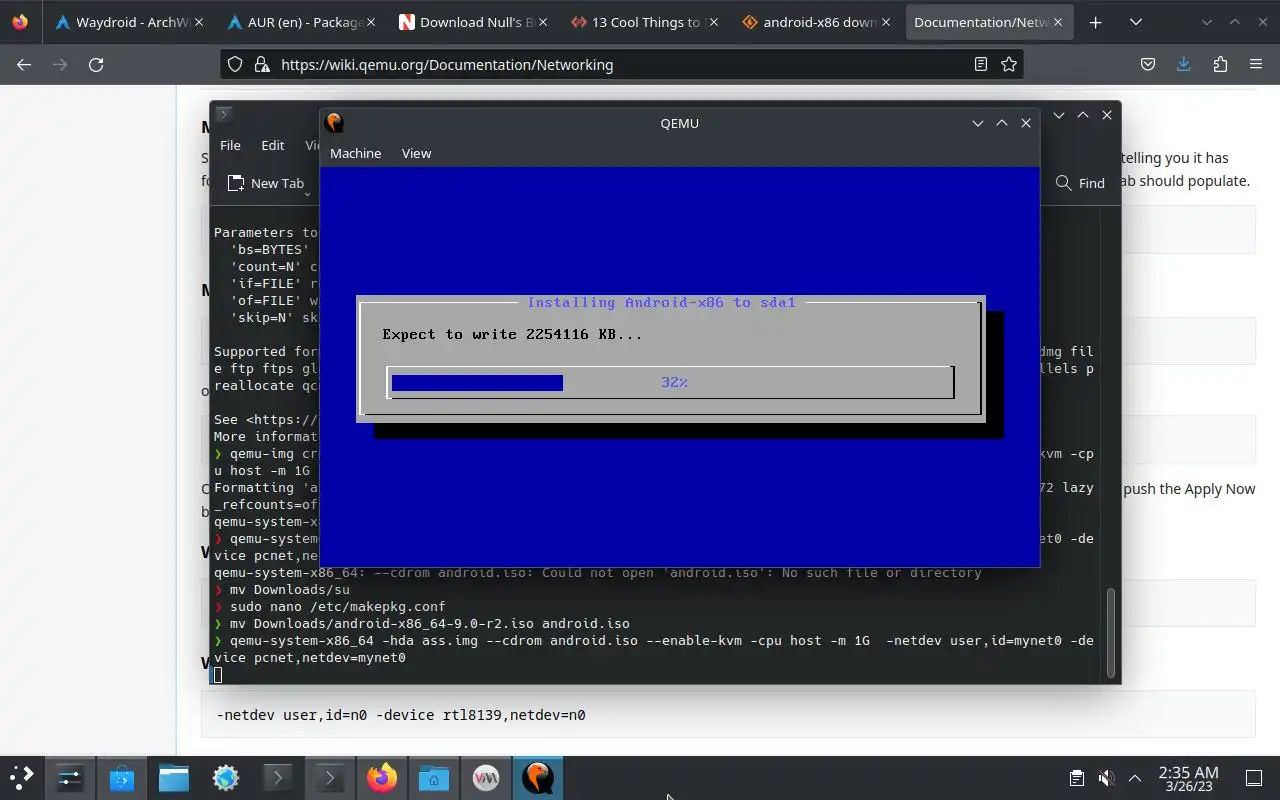Switch to first Konsole taskbar entry

tap(277, 777)
